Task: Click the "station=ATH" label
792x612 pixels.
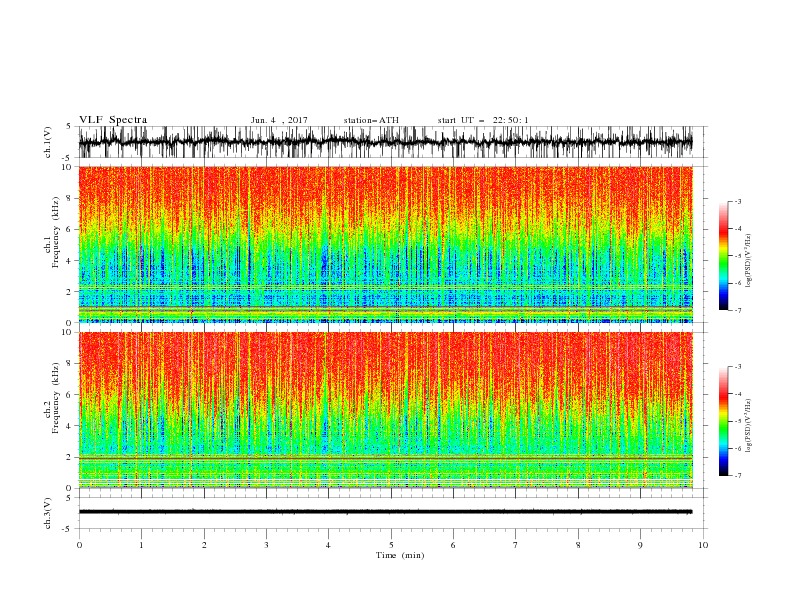Action: tap(371, 120)
